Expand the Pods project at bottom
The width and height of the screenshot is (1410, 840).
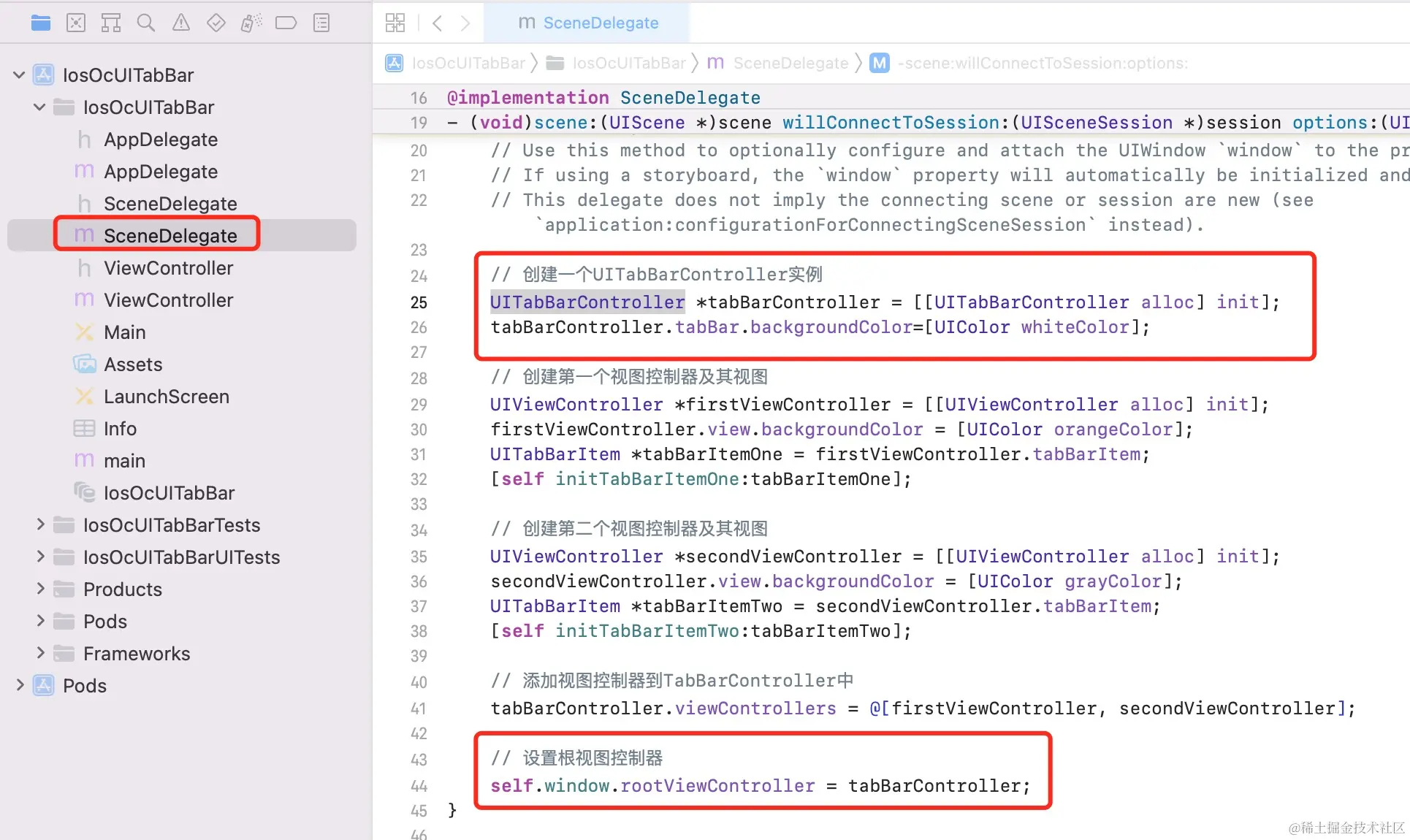tap(20, 685)
